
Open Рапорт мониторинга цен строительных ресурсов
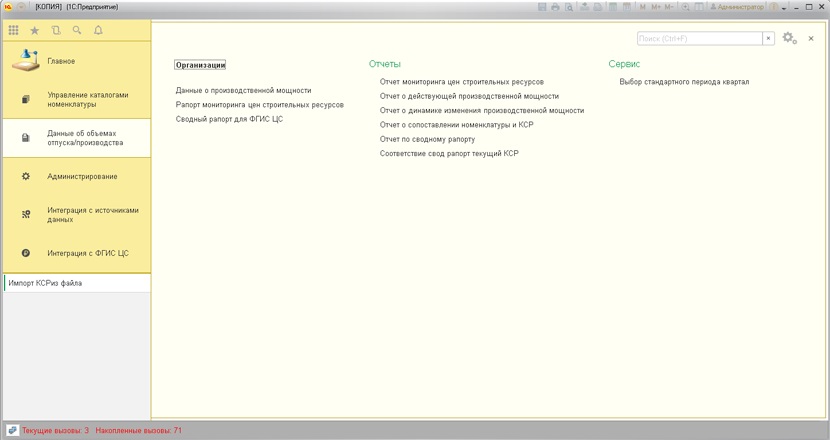259,105
